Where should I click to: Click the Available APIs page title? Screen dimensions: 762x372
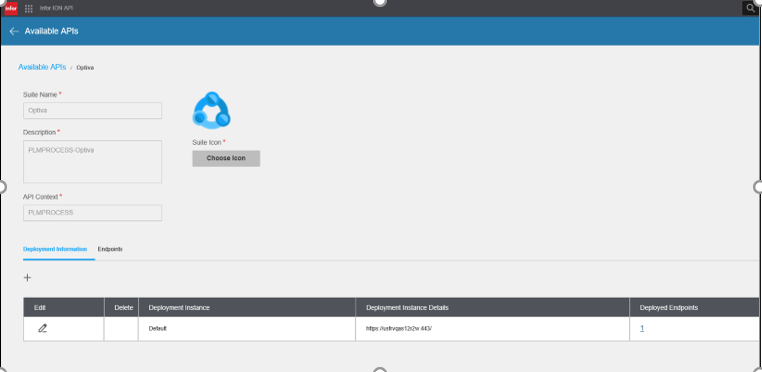52,31
